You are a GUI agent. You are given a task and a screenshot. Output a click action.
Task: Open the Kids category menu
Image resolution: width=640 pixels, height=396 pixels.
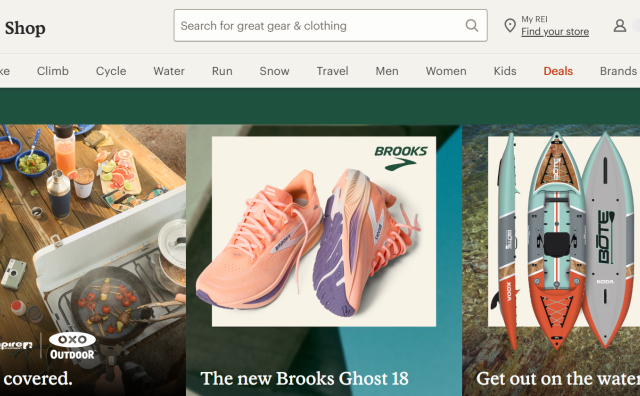coord(505,71)
